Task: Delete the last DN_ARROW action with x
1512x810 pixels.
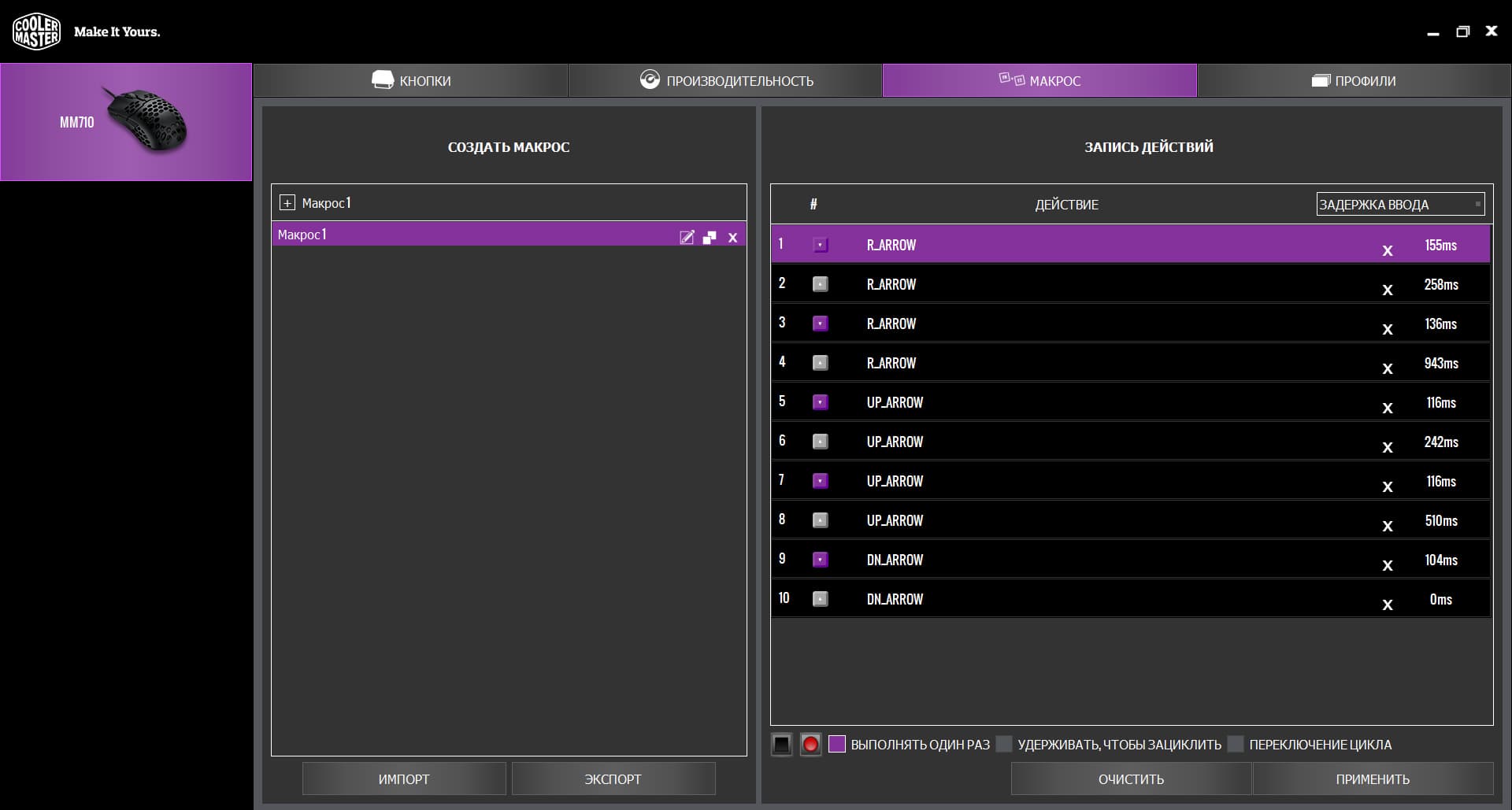Action: (1388, 605)
